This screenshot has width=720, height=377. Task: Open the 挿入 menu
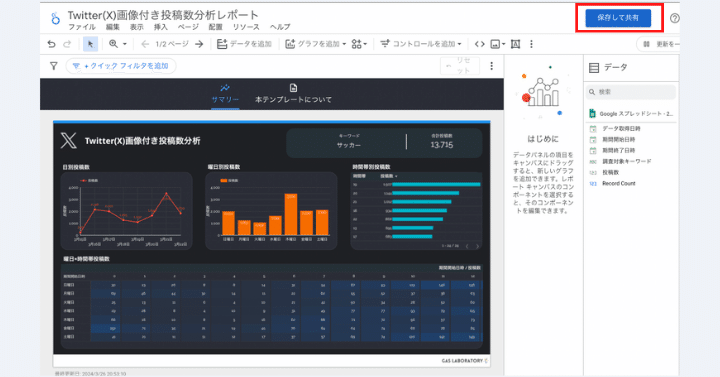coord(160,27)
